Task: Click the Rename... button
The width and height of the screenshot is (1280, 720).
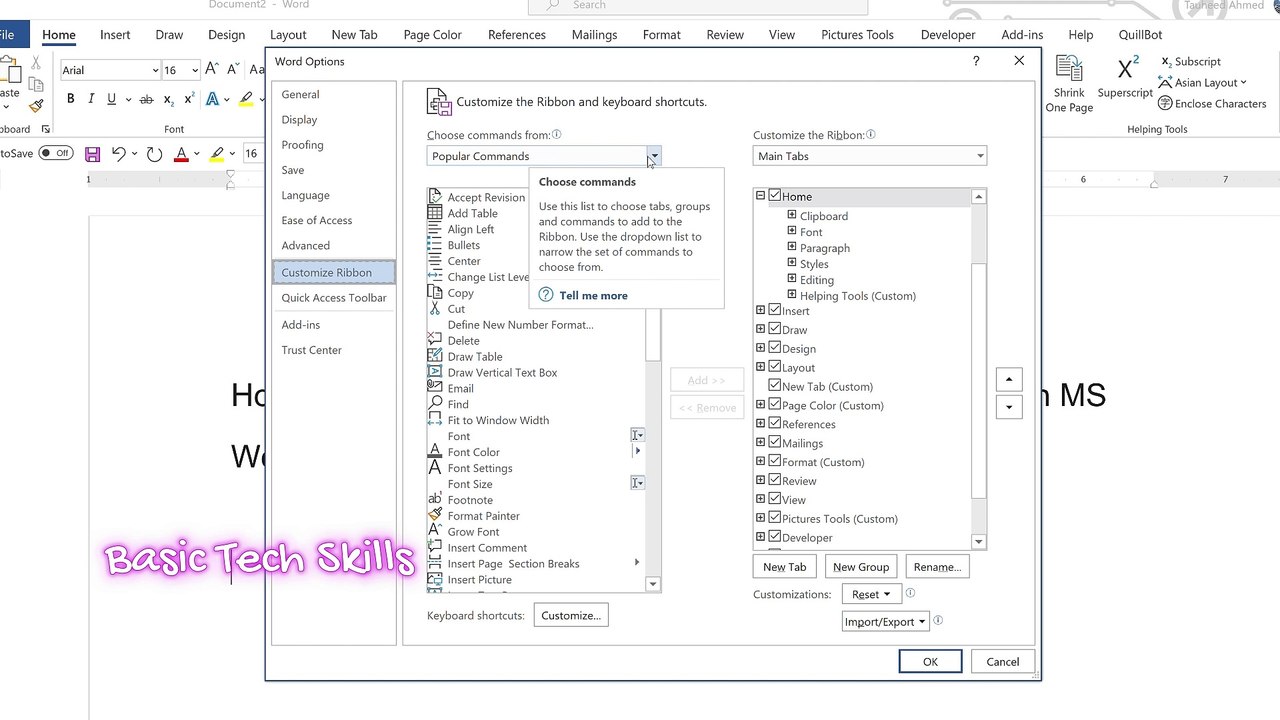Action: 937,567
